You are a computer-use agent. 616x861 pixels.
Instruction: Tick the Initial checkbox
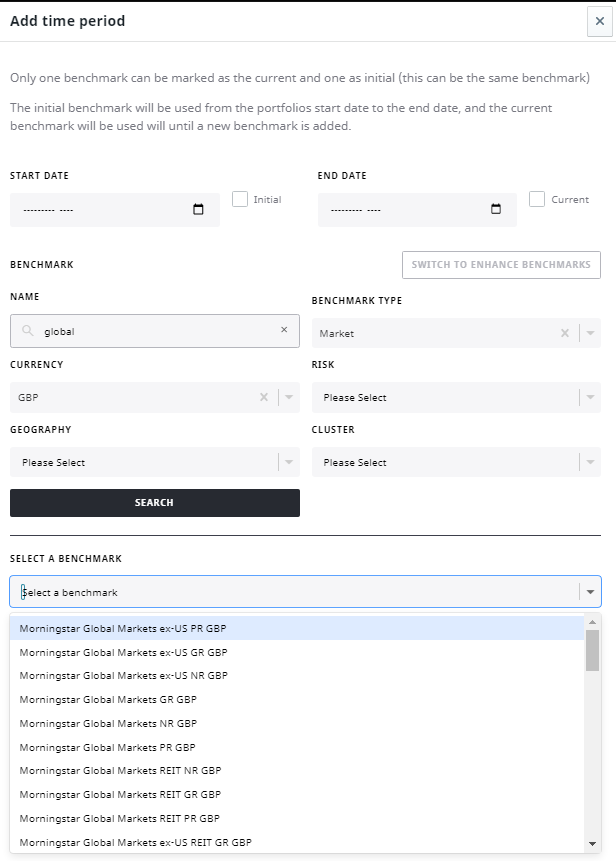pos(240,199)
